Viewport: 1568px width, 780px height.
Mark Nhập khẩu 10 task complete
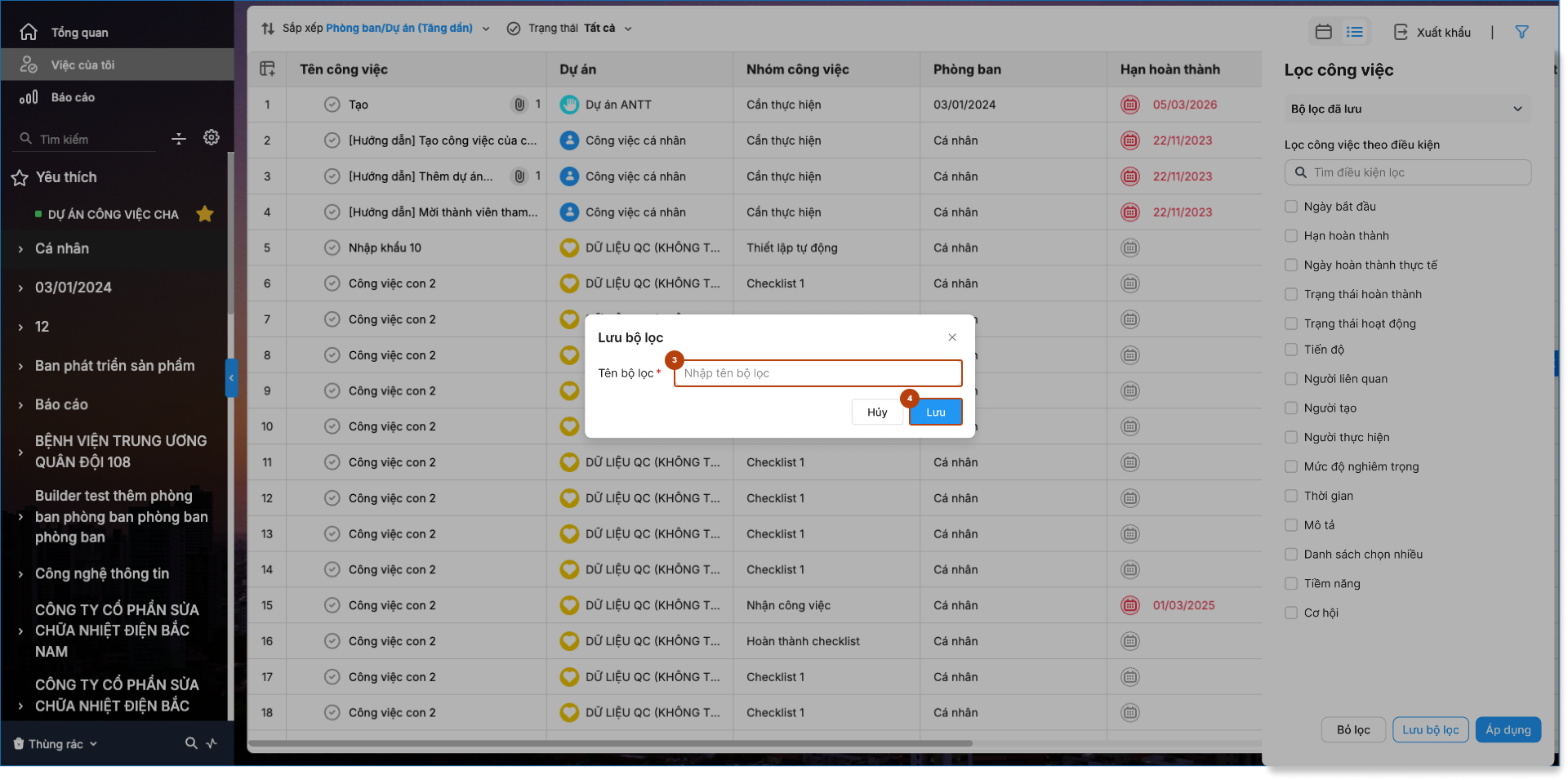[332, 247]
